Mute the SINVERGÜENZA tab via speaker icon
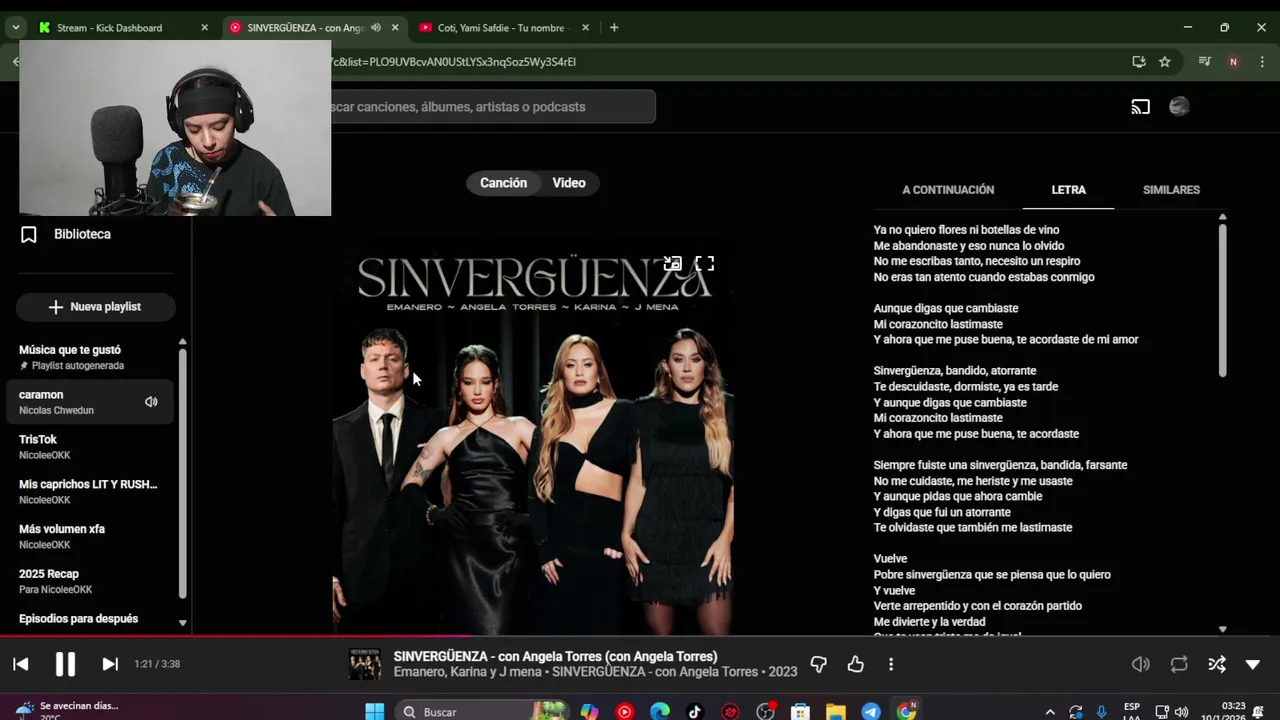This screenshot has height=720, width=1280. [376, 28]
